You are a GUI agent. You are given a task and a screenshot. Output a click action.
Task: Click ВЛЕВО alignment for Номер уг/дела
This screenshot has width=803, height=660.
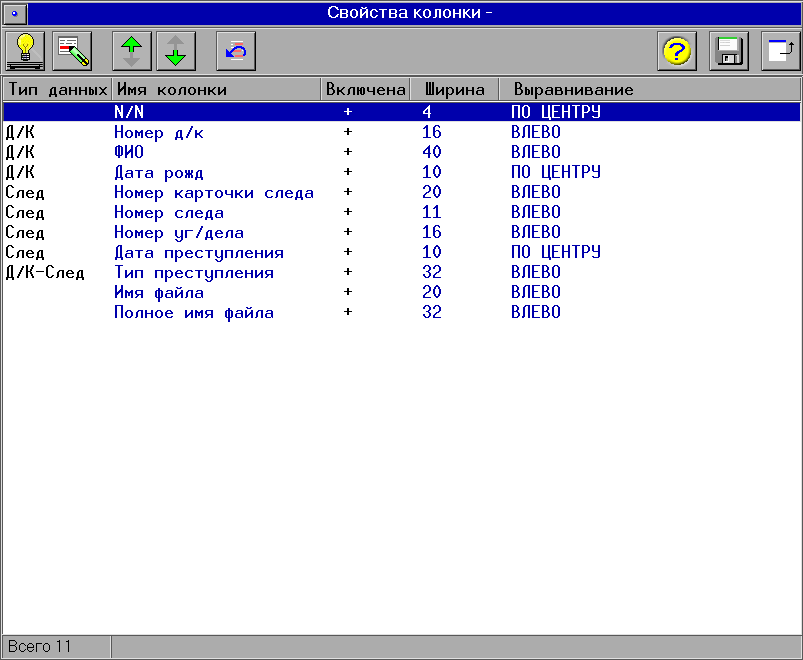(x=536, y=231)
